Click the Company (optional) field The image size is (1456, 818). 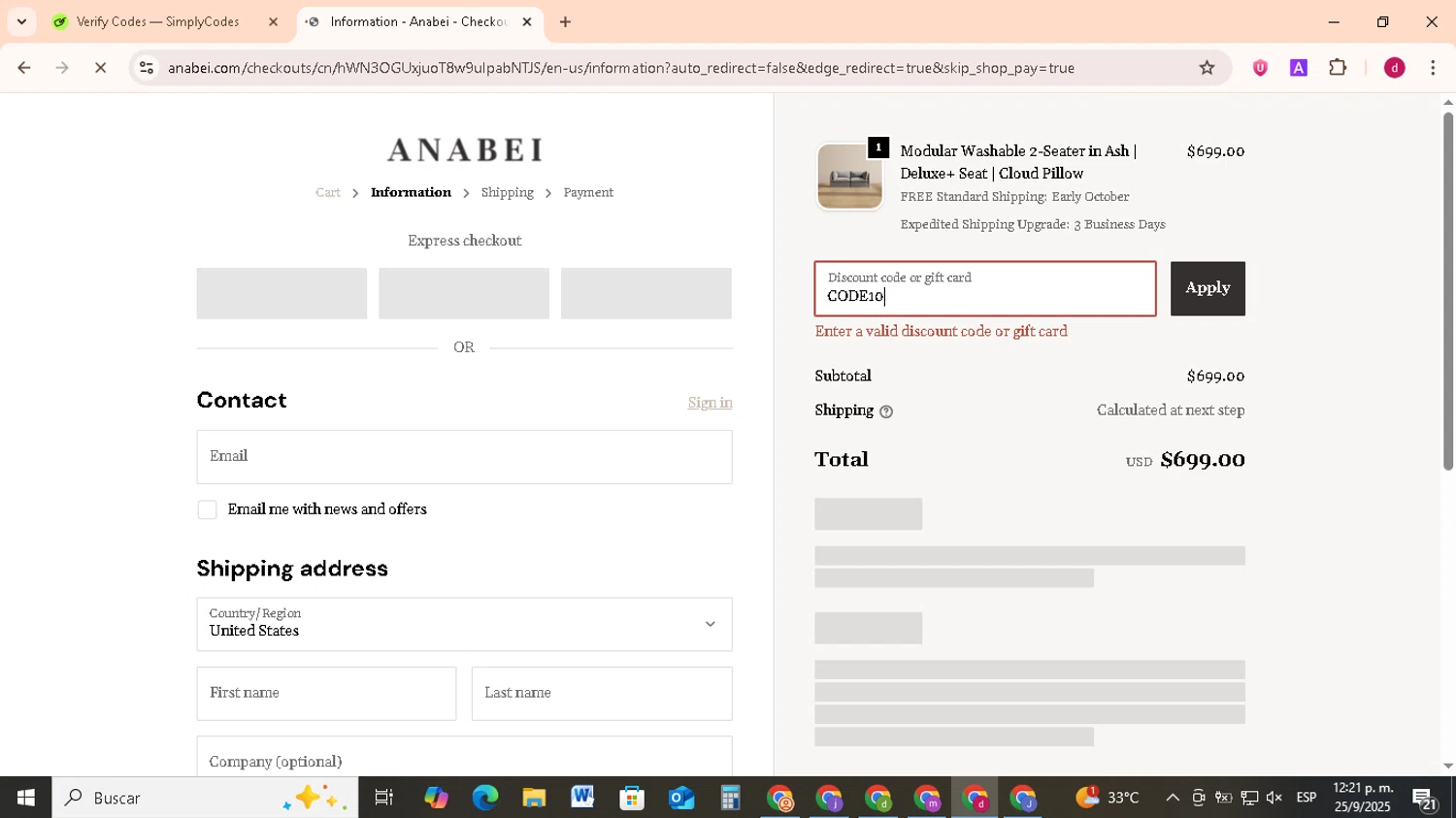(x=464, y=757)
